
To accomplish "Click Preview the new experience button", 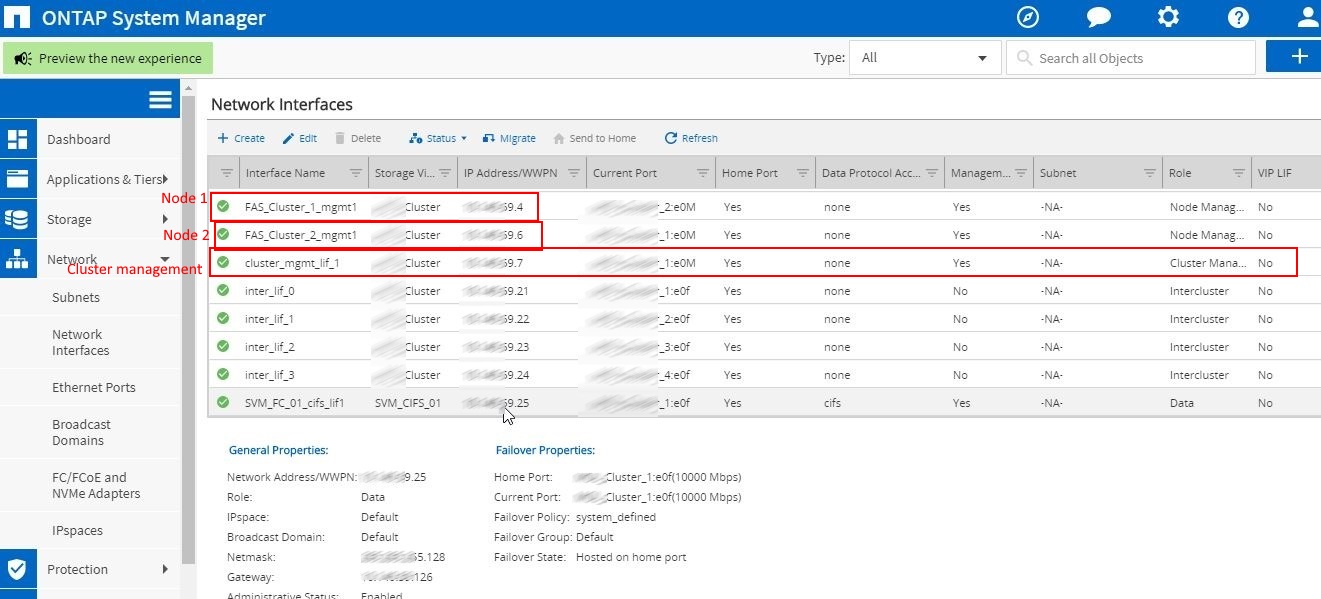I will click(108, 58).
